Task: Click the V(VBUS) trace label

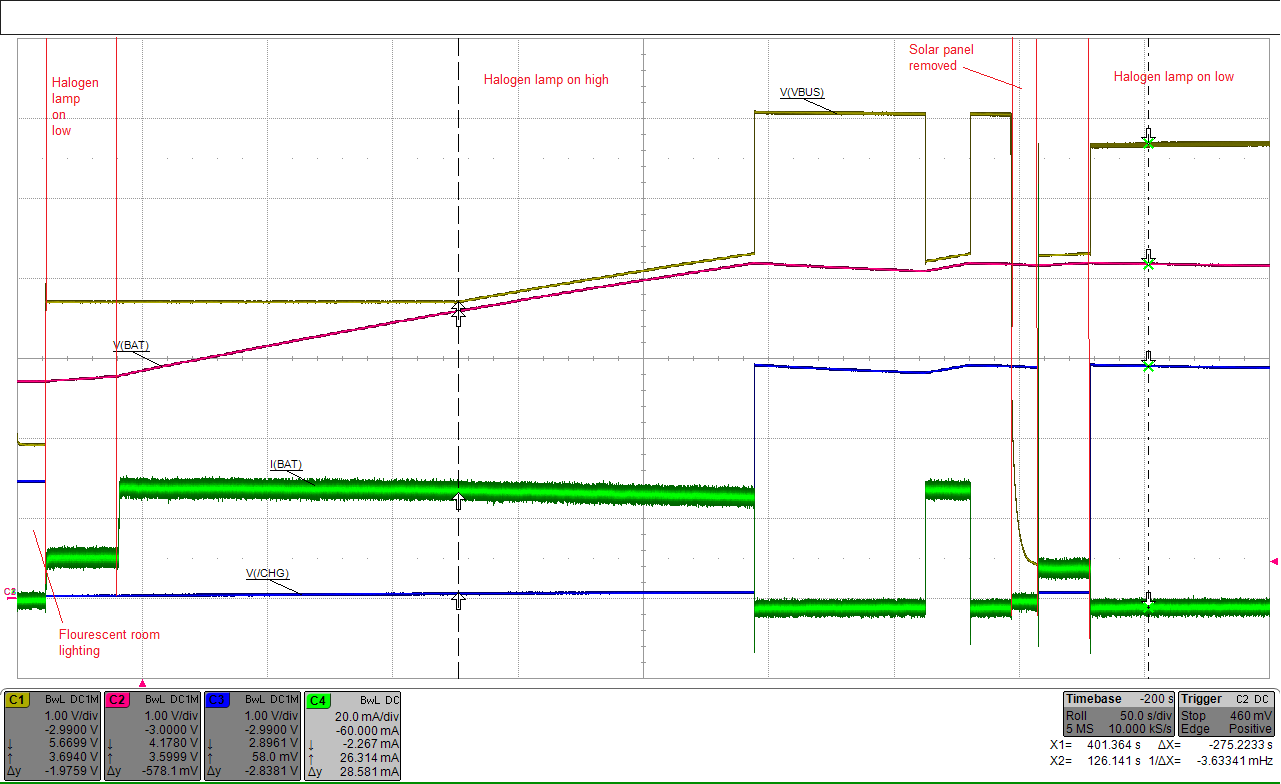Action: click(x=800, y=91)
